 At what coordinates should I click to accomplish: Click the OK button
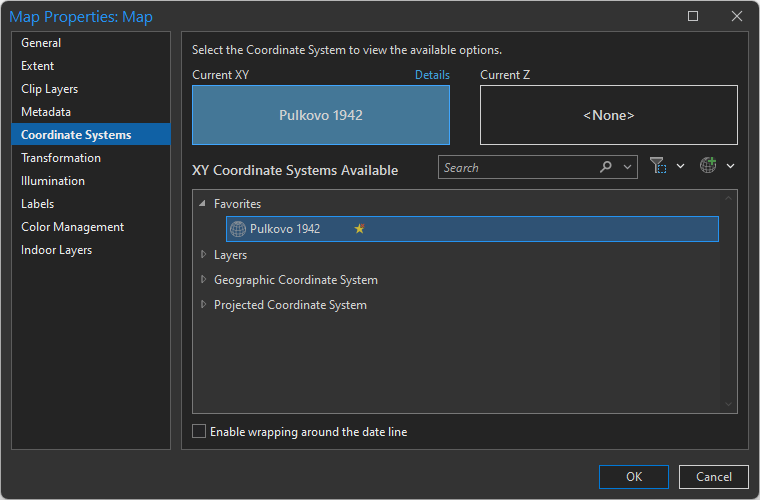point(634,477)
